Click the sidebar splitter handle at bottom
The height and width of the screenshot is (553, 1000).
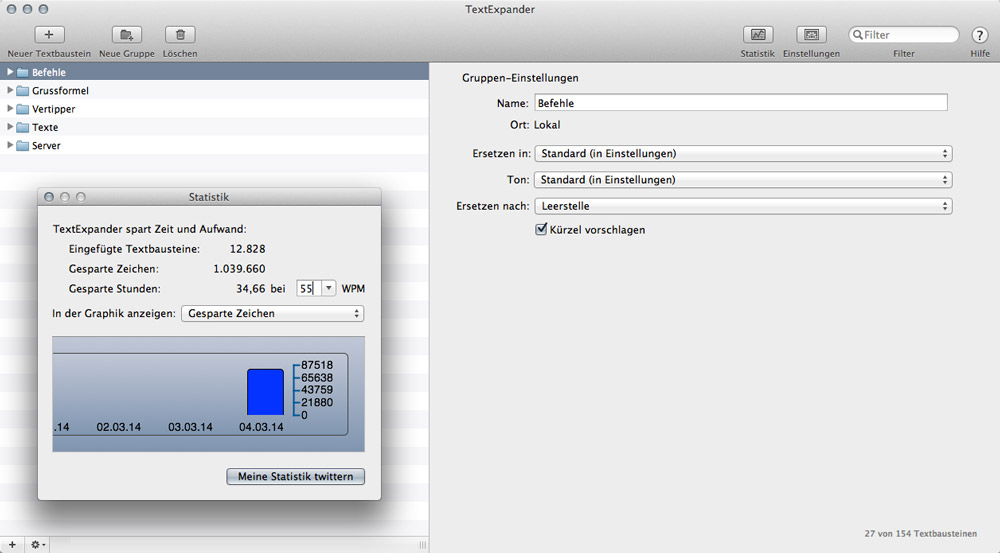[x=422, y=545]
